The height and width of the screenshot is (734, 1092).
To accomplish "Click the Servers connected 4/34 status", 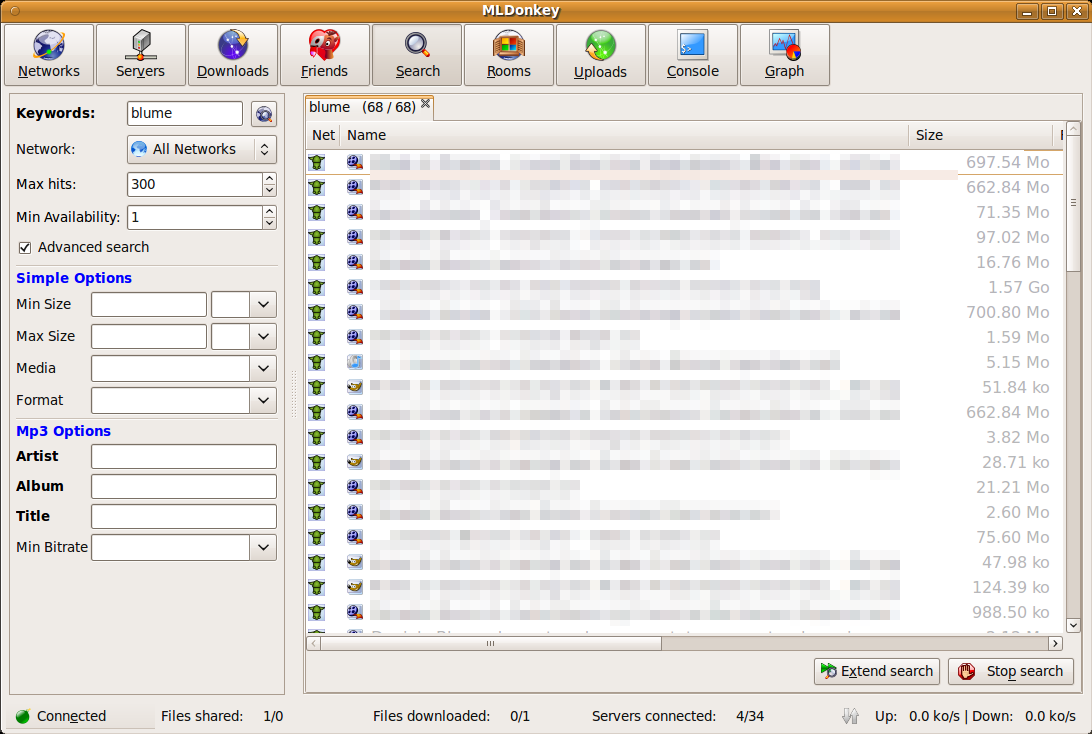I will (678, 716).
